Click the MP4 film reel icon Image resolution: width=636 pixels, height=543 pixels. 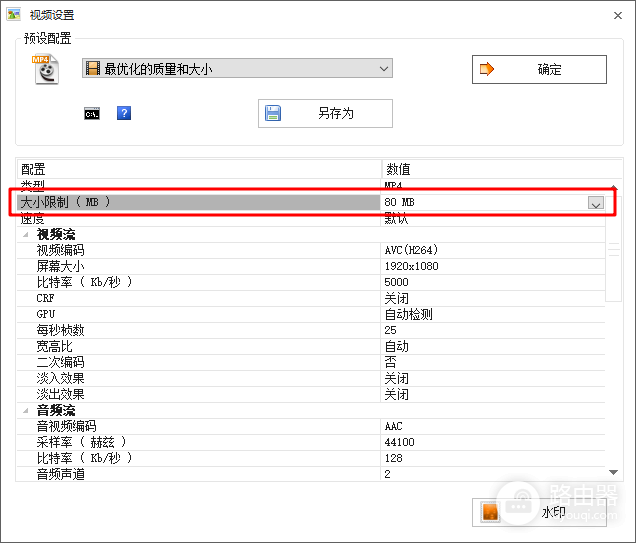[x=45, y=69]
